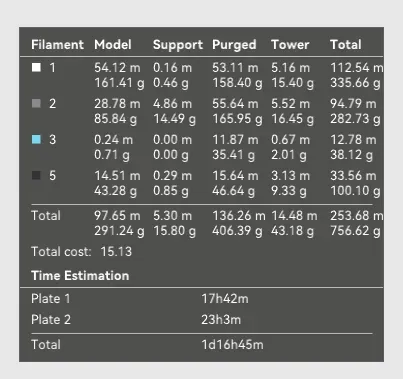Select purged length 55.64 m
Viewport: 403px width, 379px height.
point(235,104)
